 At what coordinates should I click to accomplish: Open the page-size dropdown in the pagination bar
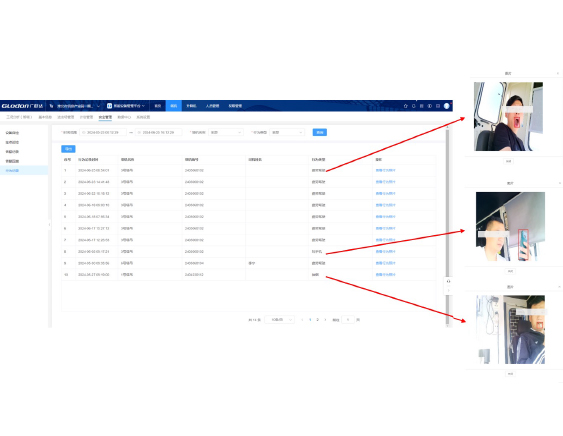tap(279, 320)
